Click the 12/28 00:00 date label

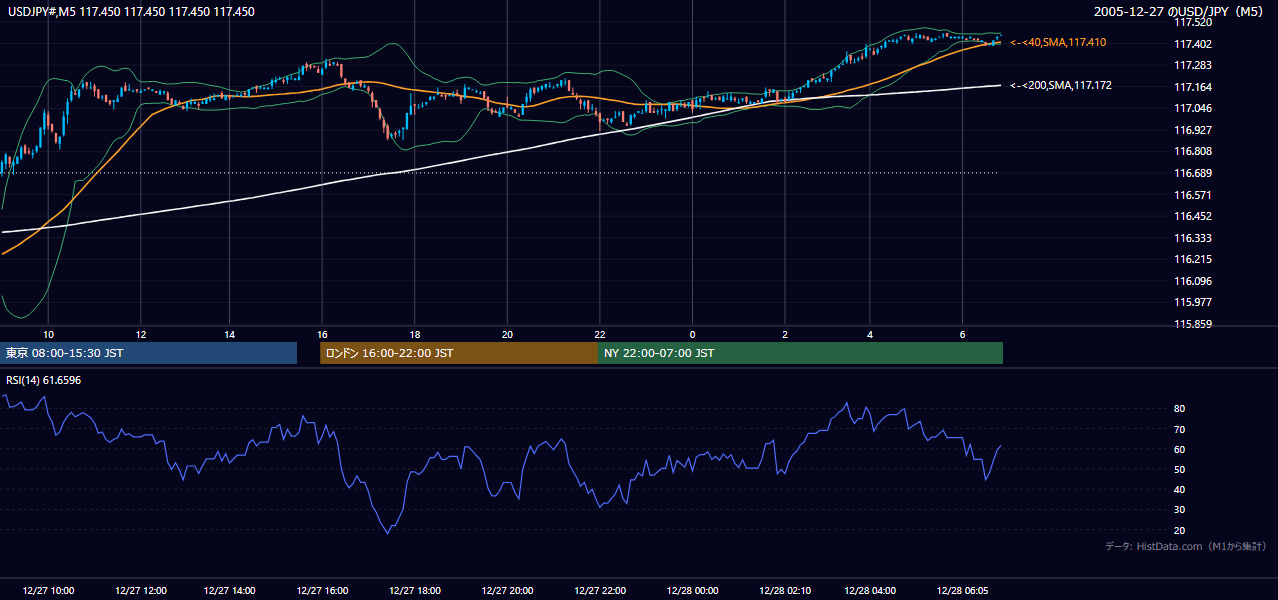(x=692, y=590)
